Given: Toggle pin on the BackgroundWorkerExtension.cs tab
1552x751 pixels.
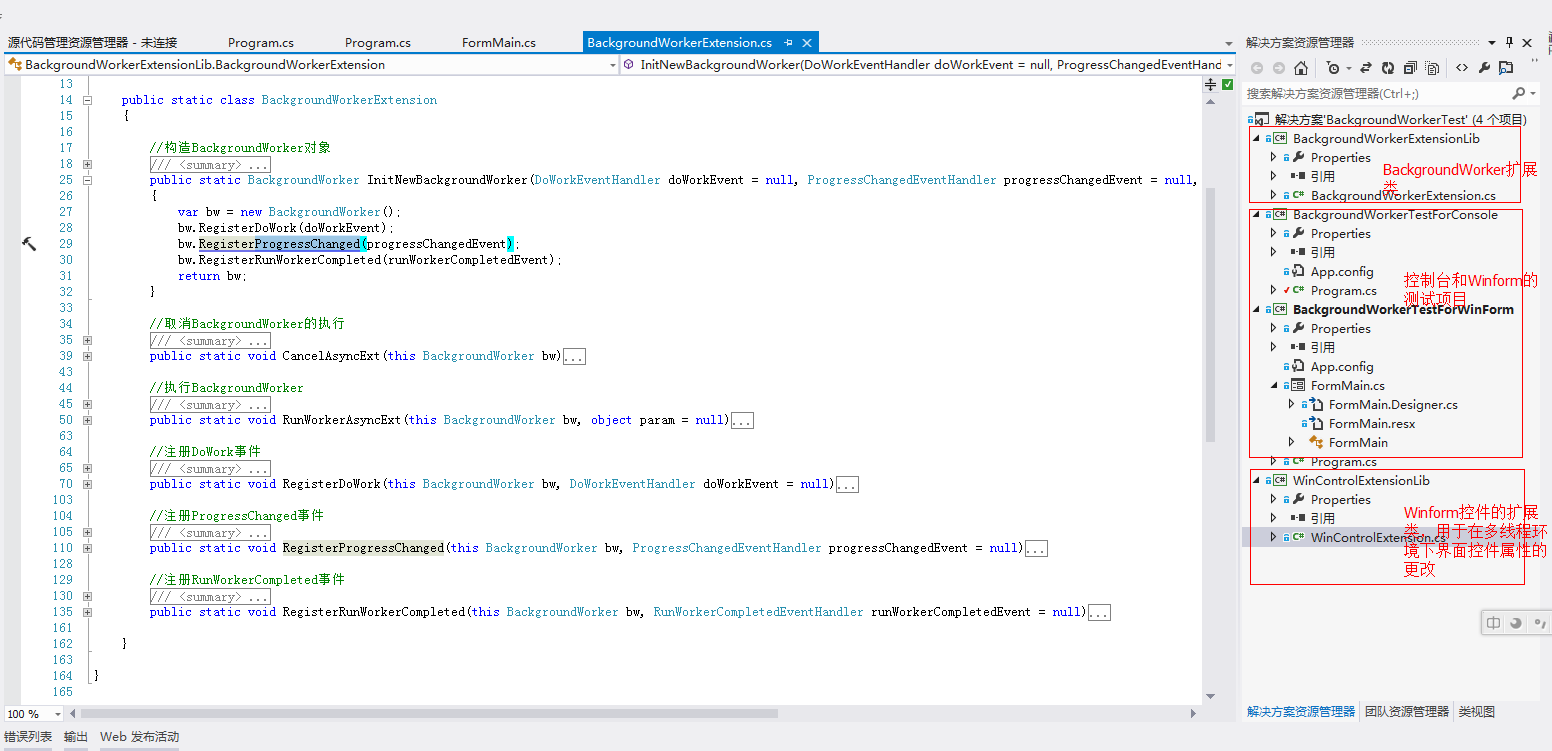Looking at the screenshot, I should pos(788,42).
